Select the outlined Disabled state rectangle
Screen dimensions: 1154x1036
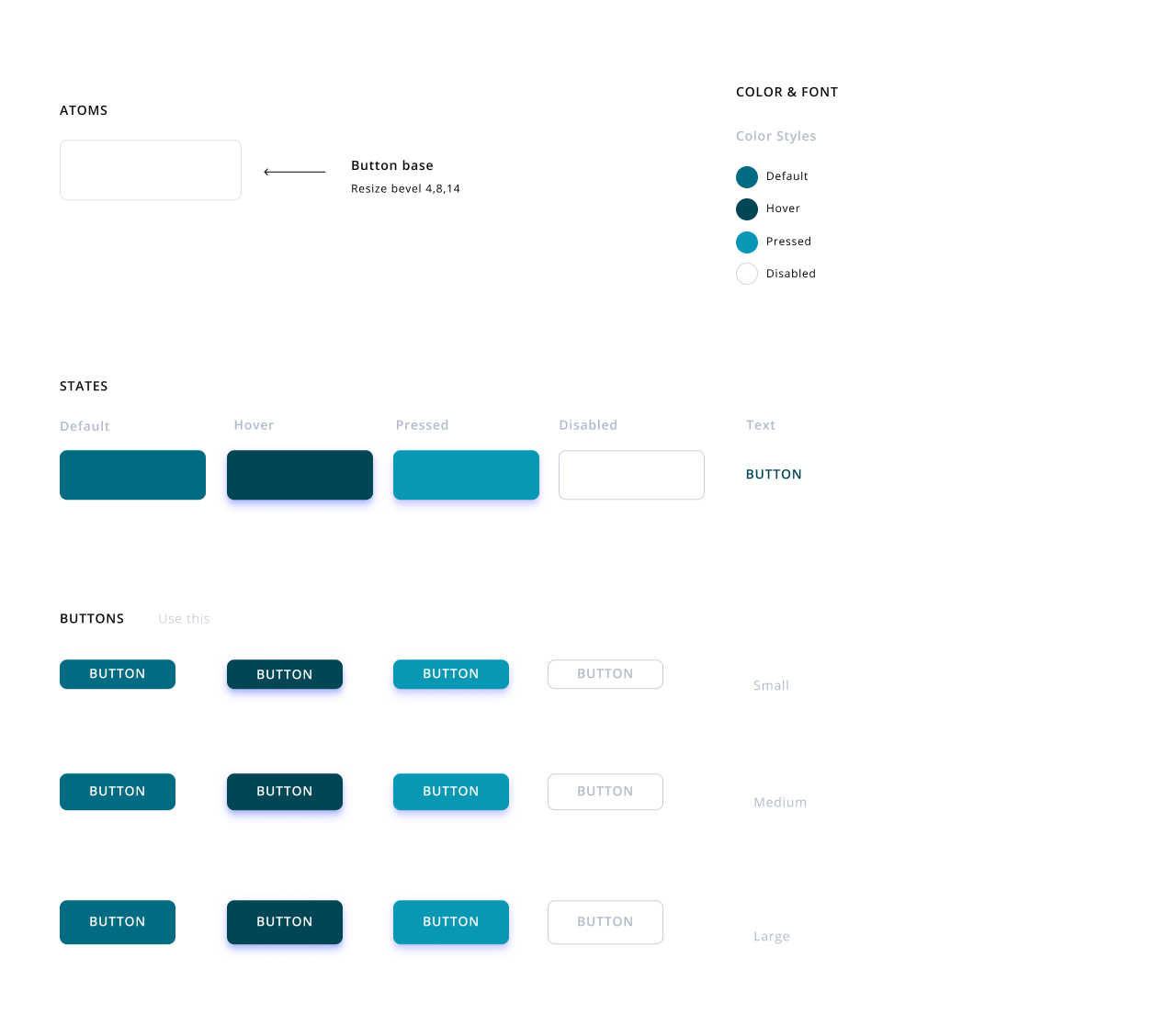(631, 475)
